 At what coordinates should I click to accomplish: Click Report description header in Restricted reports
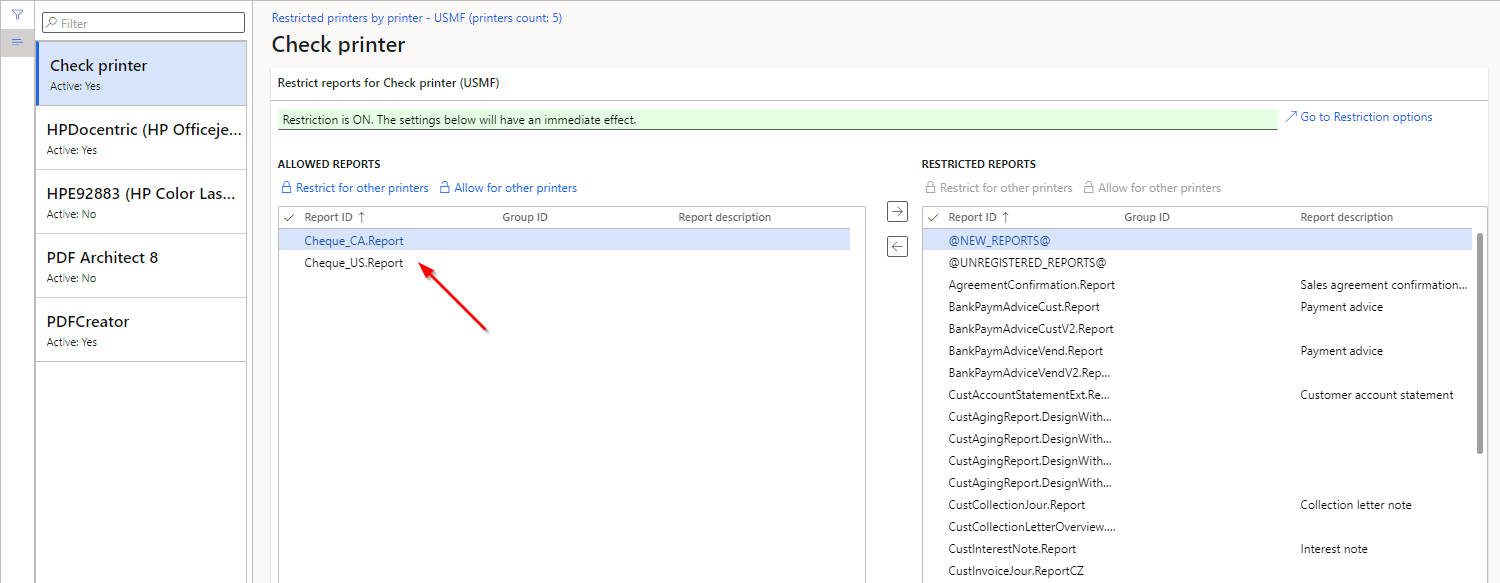click(x=1347, y=217)
